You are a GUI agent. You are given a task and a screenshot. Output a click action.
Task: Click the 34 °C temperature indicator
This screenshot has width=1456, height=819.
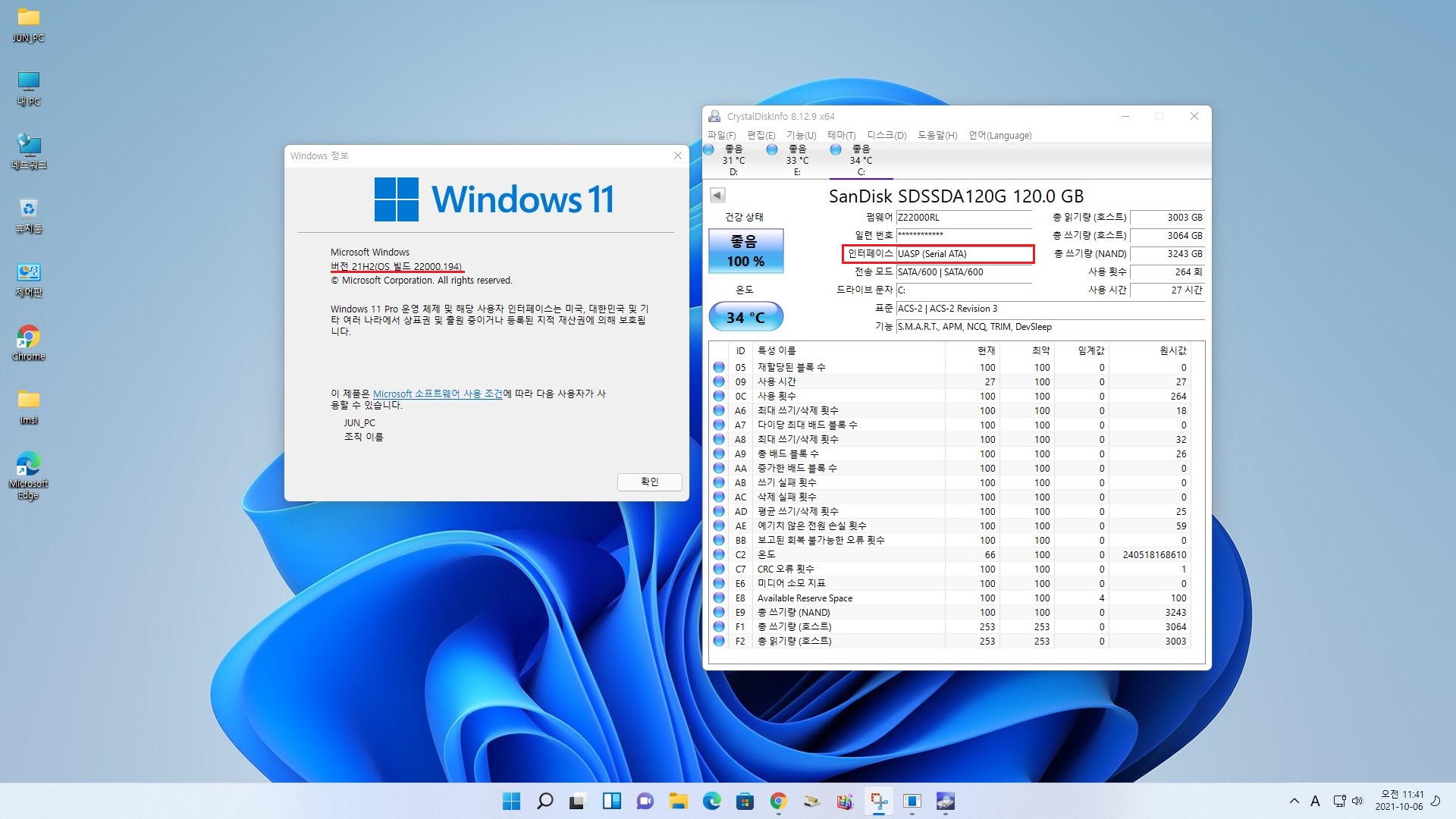pyautogui.click(x=745, y=317)
